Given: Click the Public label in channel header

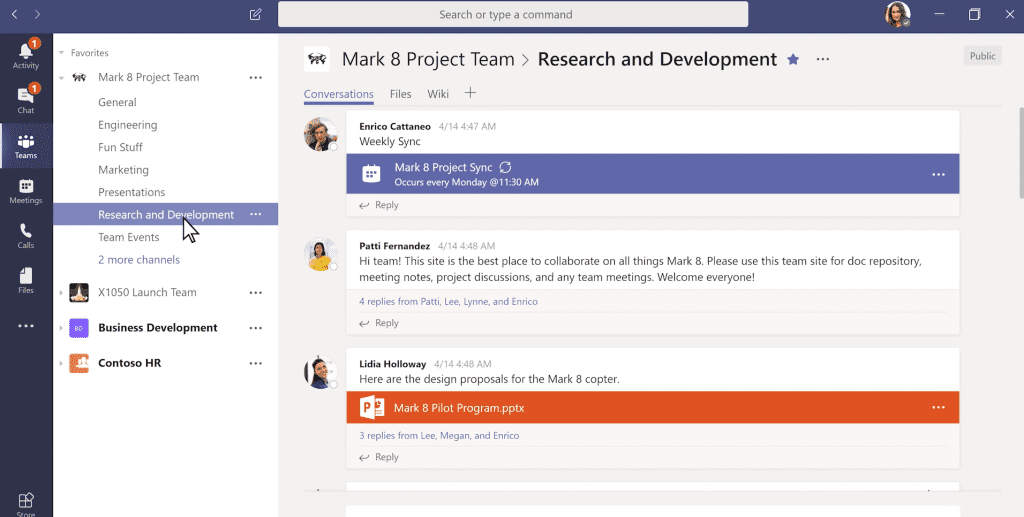Looking at the screenshot, I should click(x=982, y=56).
